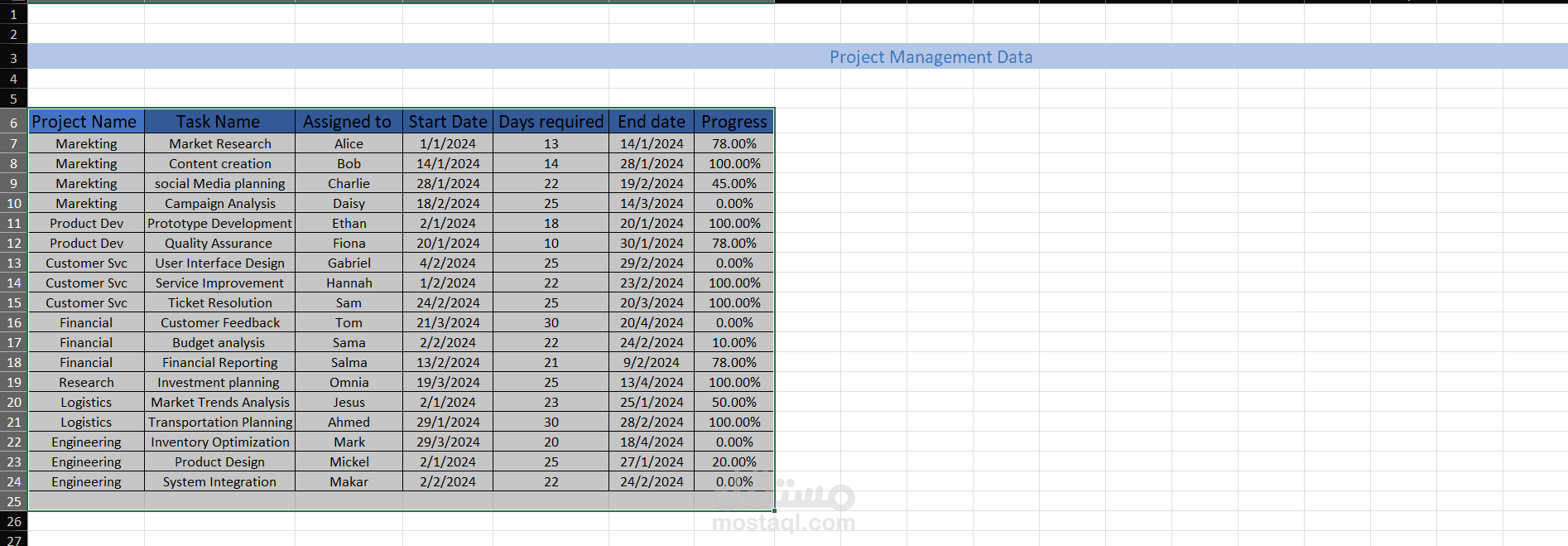Select start date 29/3/2024
1568x546 pixels.
(448, 442)
